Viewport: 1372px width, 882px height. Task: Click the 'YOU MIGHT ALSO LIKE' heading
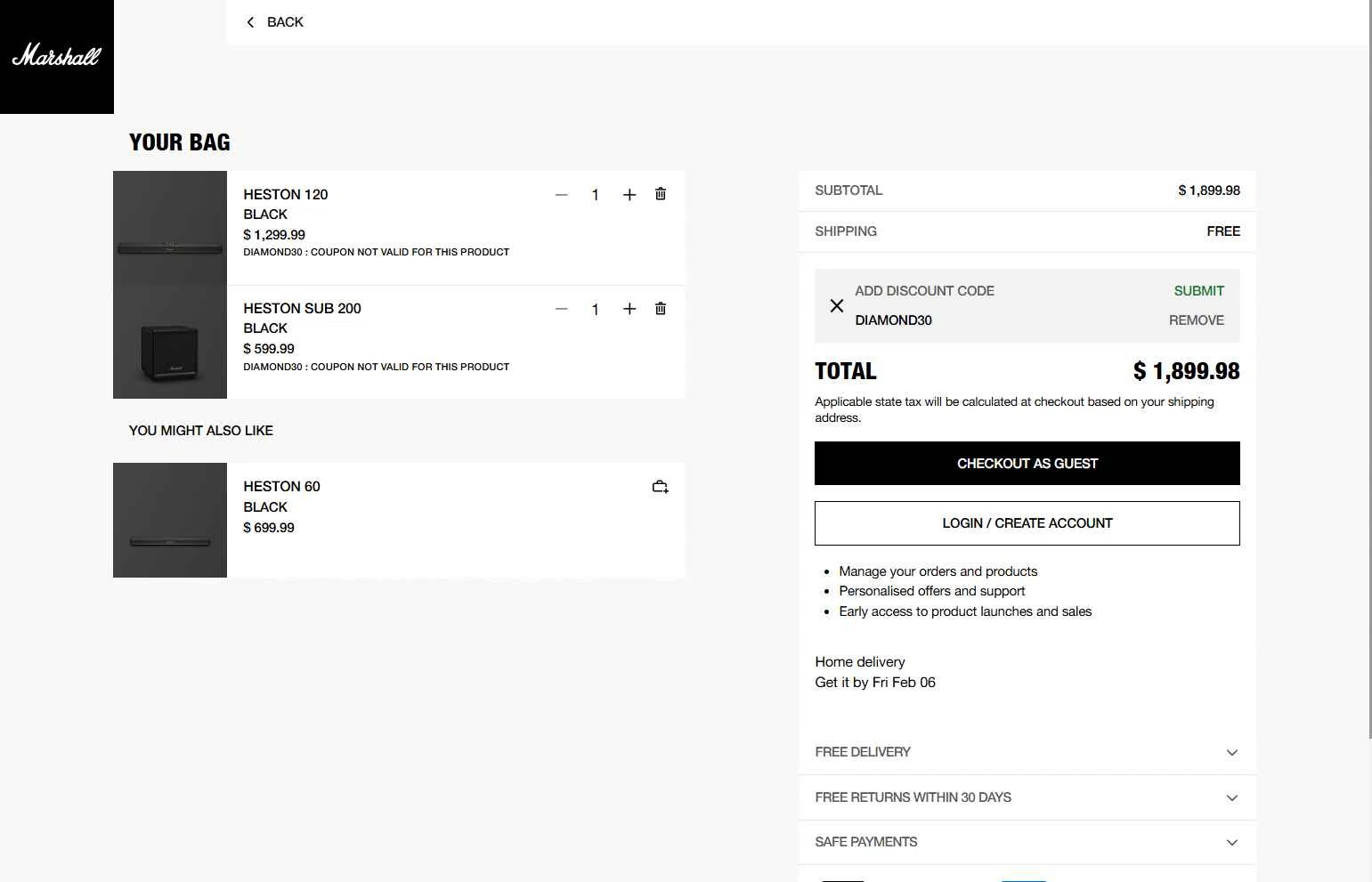pos(201,431)
